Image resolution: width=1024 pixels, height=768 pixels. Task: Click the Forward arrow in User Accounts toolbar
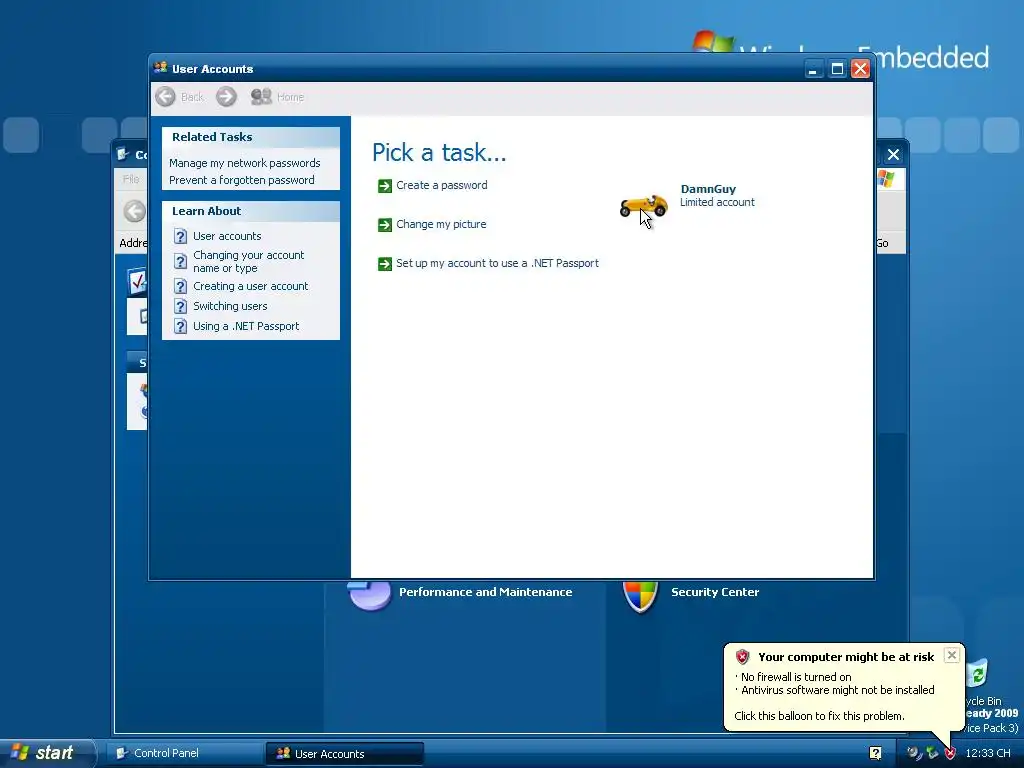(x=226, y=97)
